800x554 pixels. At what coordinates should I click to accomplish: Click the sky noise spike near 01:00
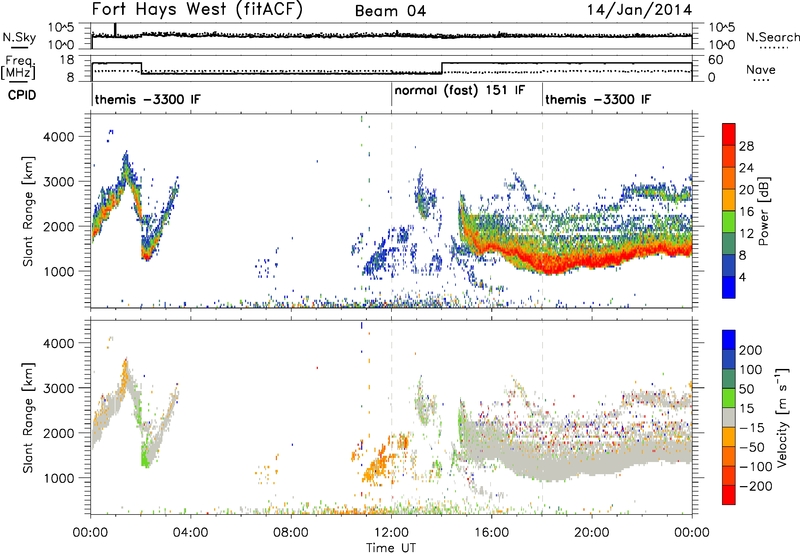(116, 30)
